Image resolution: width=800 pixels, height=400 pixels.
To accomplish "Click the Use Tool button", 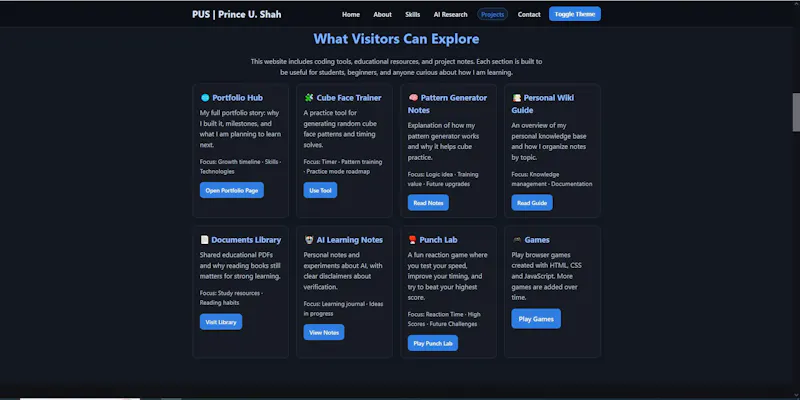I will coord(320,190).
